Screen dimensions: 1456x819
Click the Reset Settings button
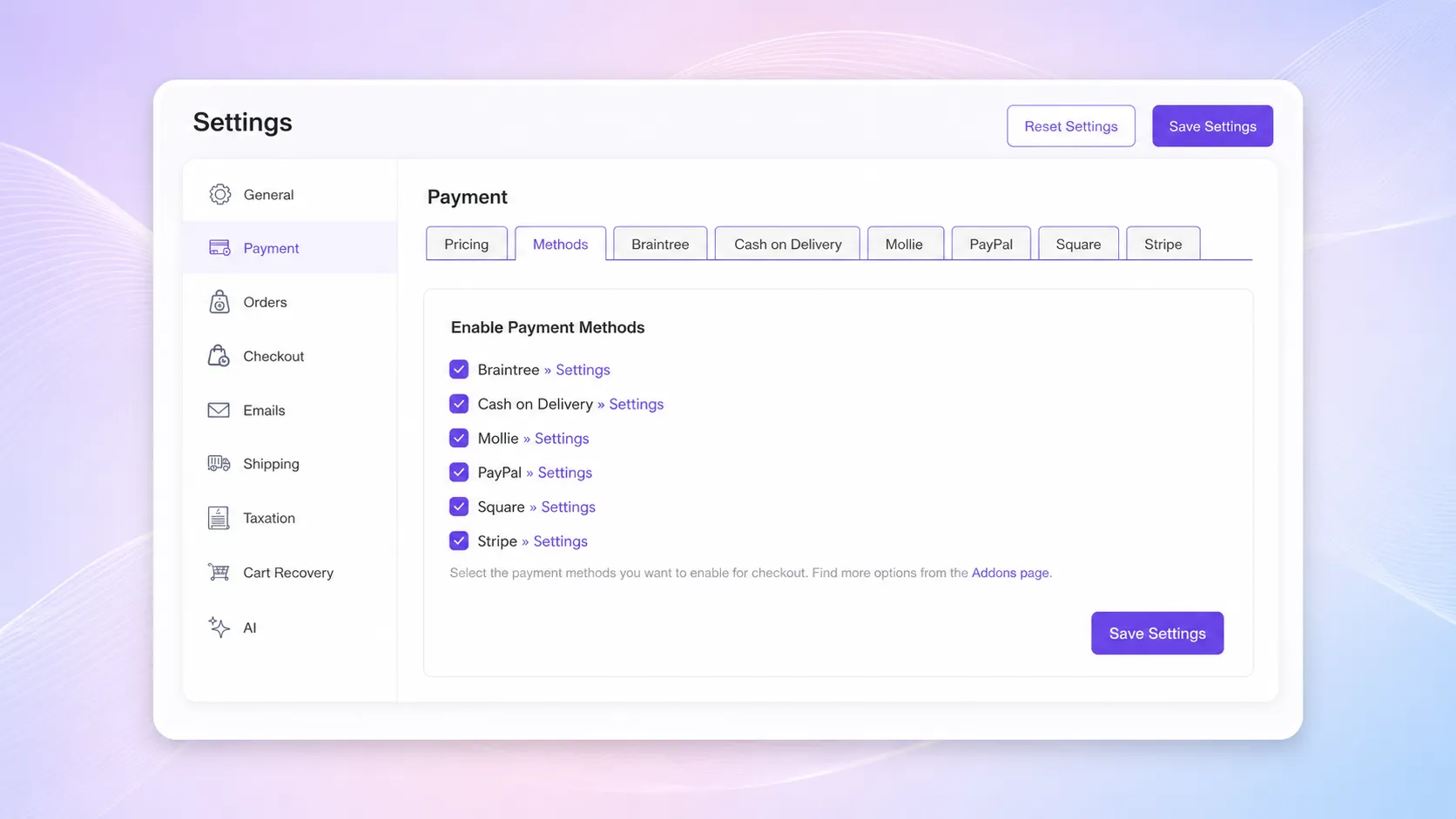[x=1071, y=126]
